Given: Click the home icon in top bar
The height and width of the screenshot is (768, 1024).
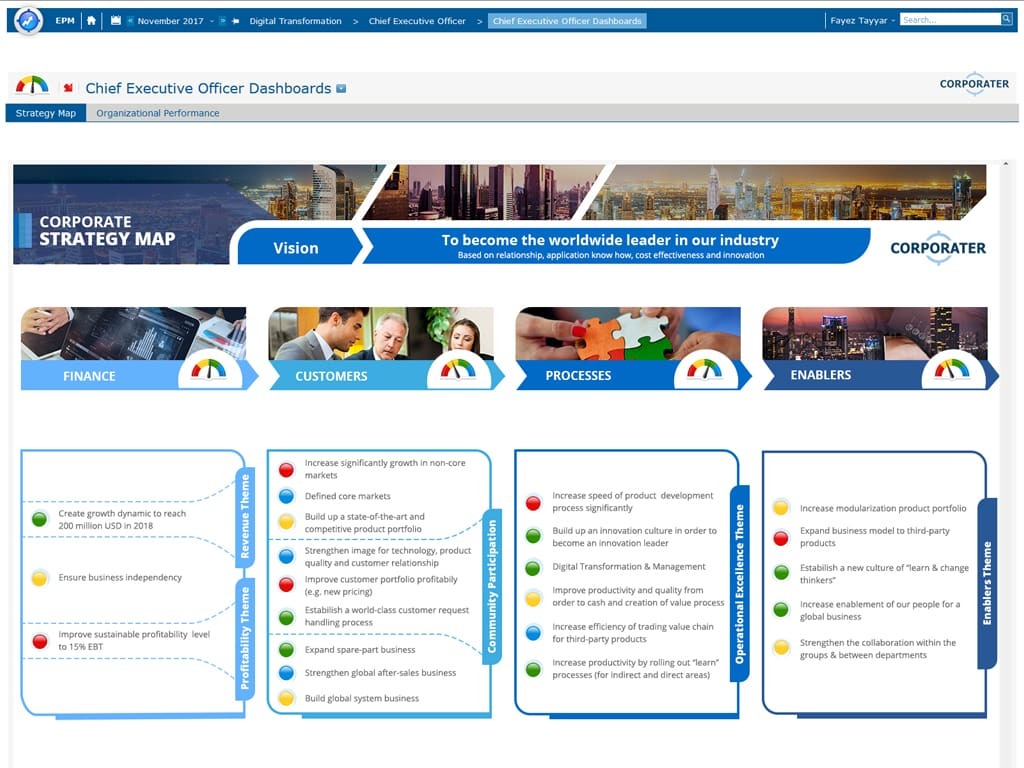Looking at the screenshot, I should click(x=92, y=20).
